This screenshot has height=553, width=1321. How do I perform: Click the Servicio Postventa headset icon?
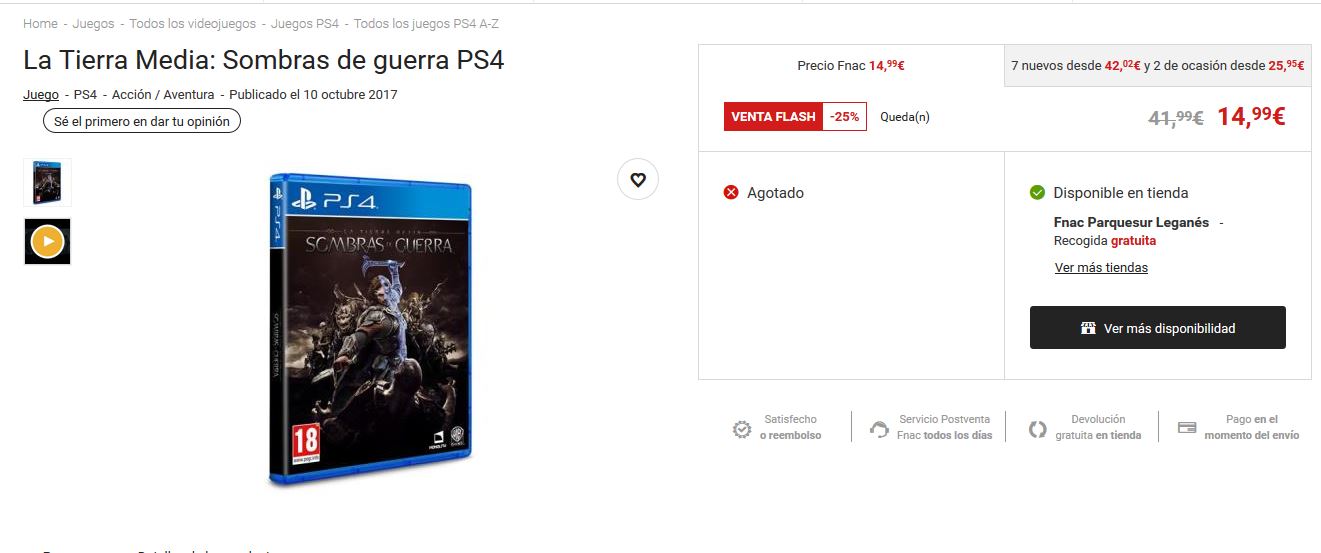(x=879, y=429)
